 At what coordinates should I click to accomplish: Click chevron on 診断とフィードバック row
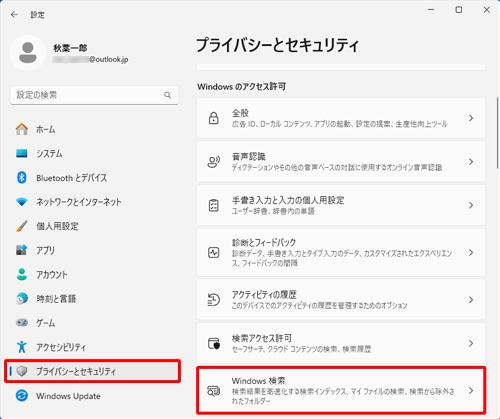(471, 253)
